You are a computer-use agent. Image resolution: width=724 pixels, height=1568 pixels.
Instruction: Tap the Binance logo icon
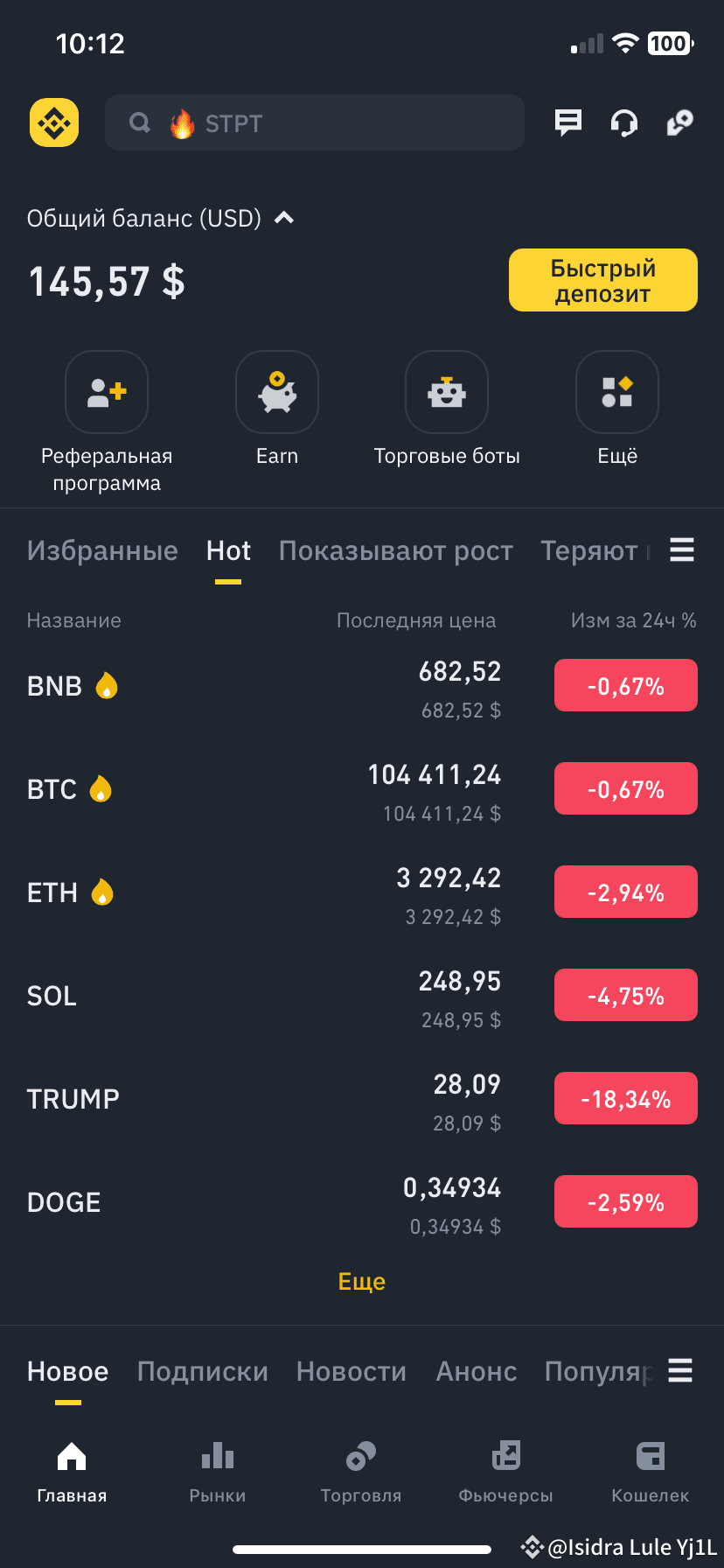pyautogui.click(x=54, y=122)
